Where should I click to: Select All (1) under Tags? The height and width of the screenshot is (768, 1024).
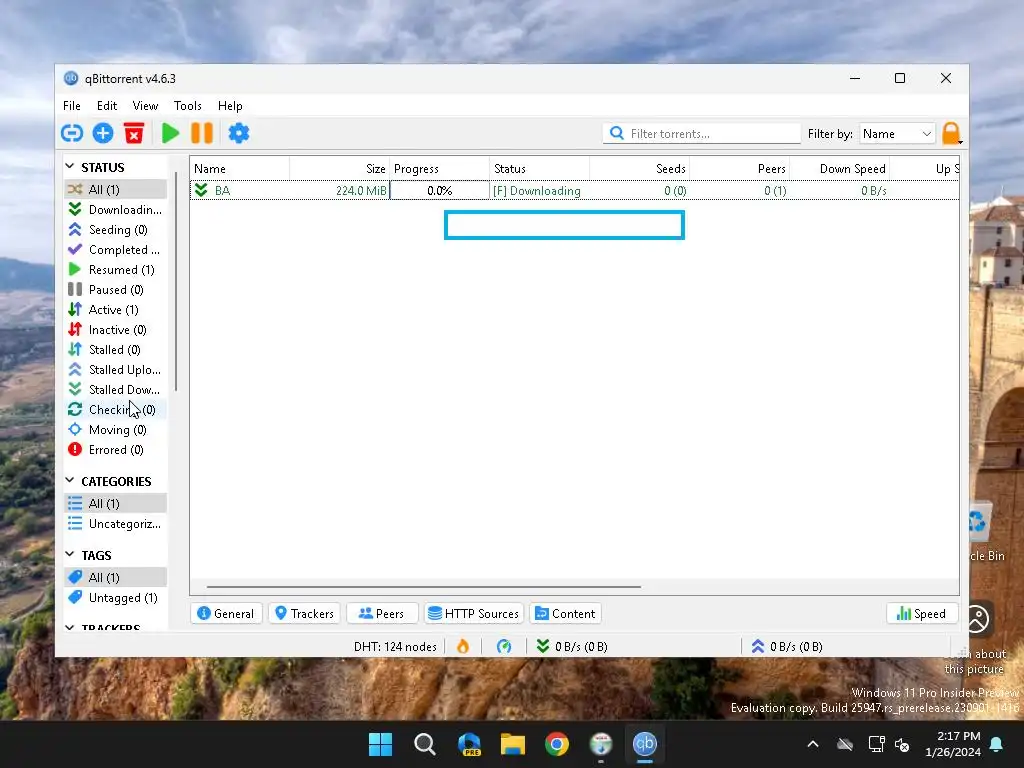pos(116,577)
